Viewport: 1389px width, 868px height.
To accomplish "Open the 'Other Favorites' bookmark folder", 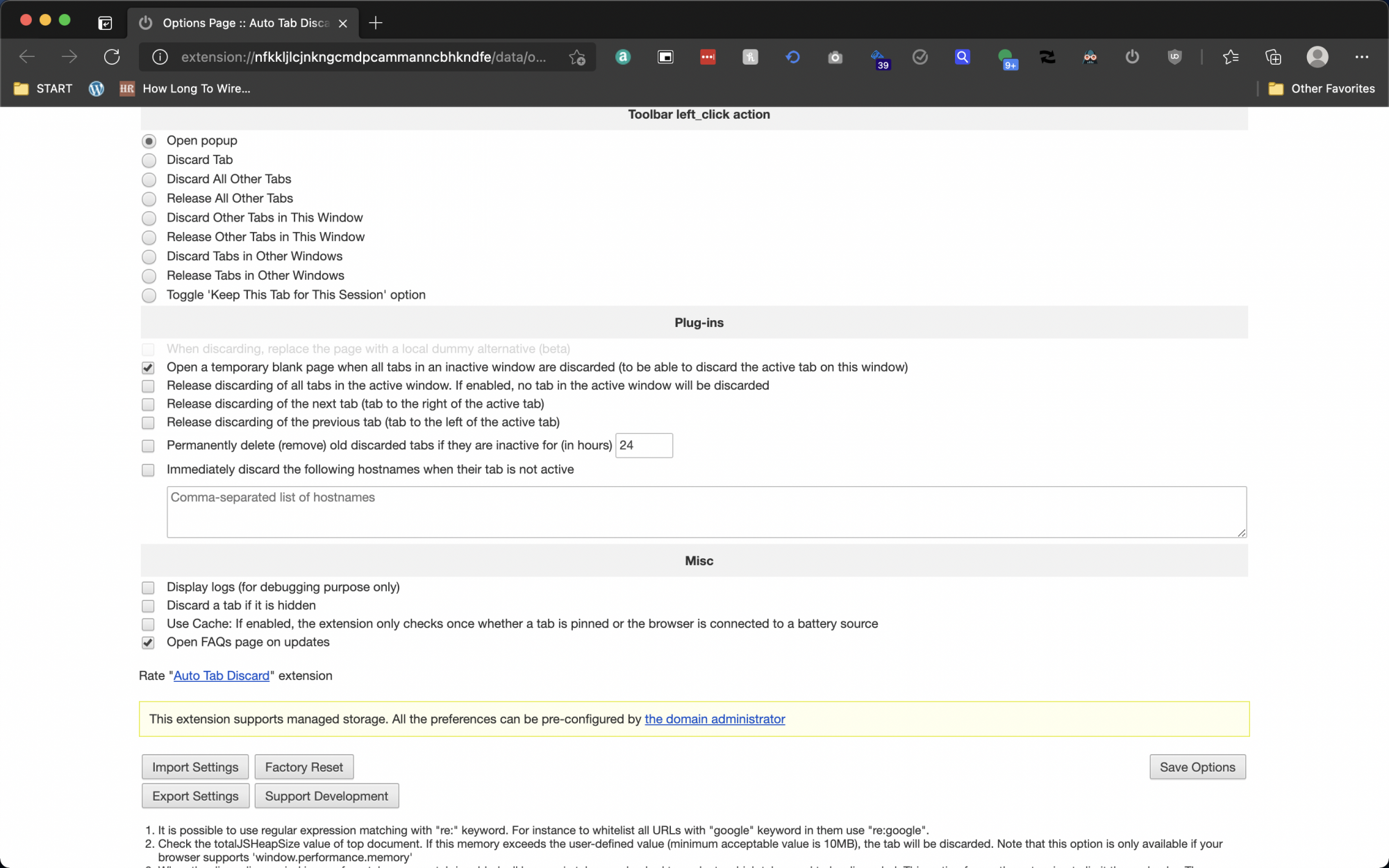I will pos(1322,89).
